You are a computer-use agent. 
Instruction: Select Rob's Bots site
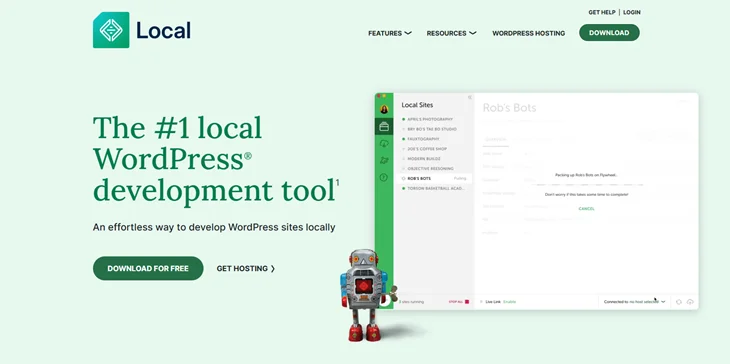point(433,178)
